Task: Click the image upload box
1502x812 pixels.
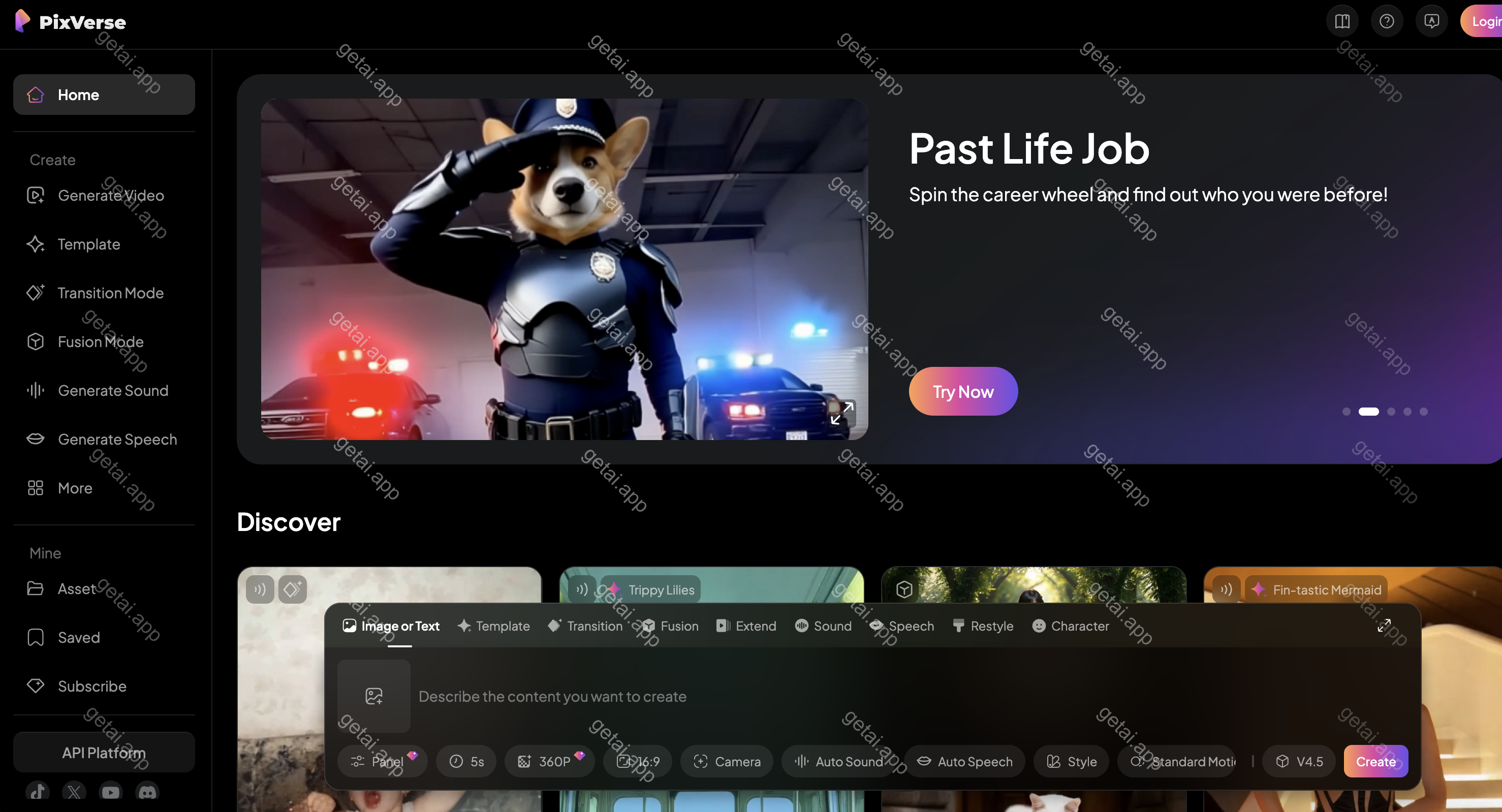Action: [374, 696]
